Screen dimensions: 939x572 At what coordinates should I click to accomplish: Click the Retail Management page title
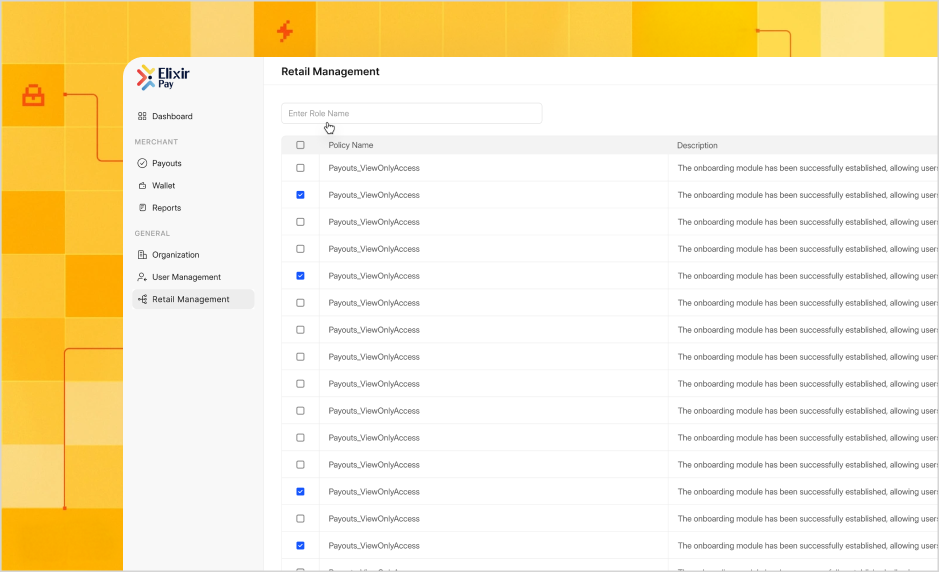[330, 71]
